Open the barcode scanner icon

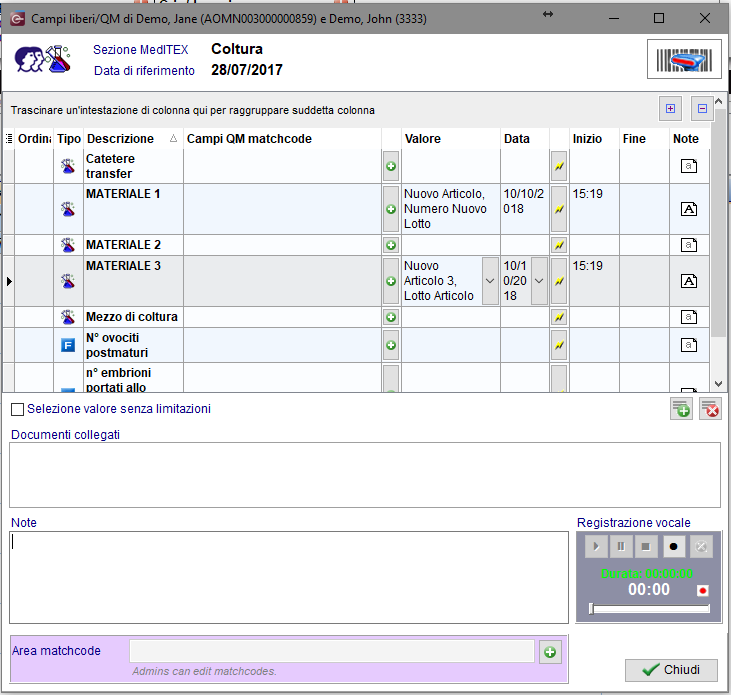[x=684, y=59]
